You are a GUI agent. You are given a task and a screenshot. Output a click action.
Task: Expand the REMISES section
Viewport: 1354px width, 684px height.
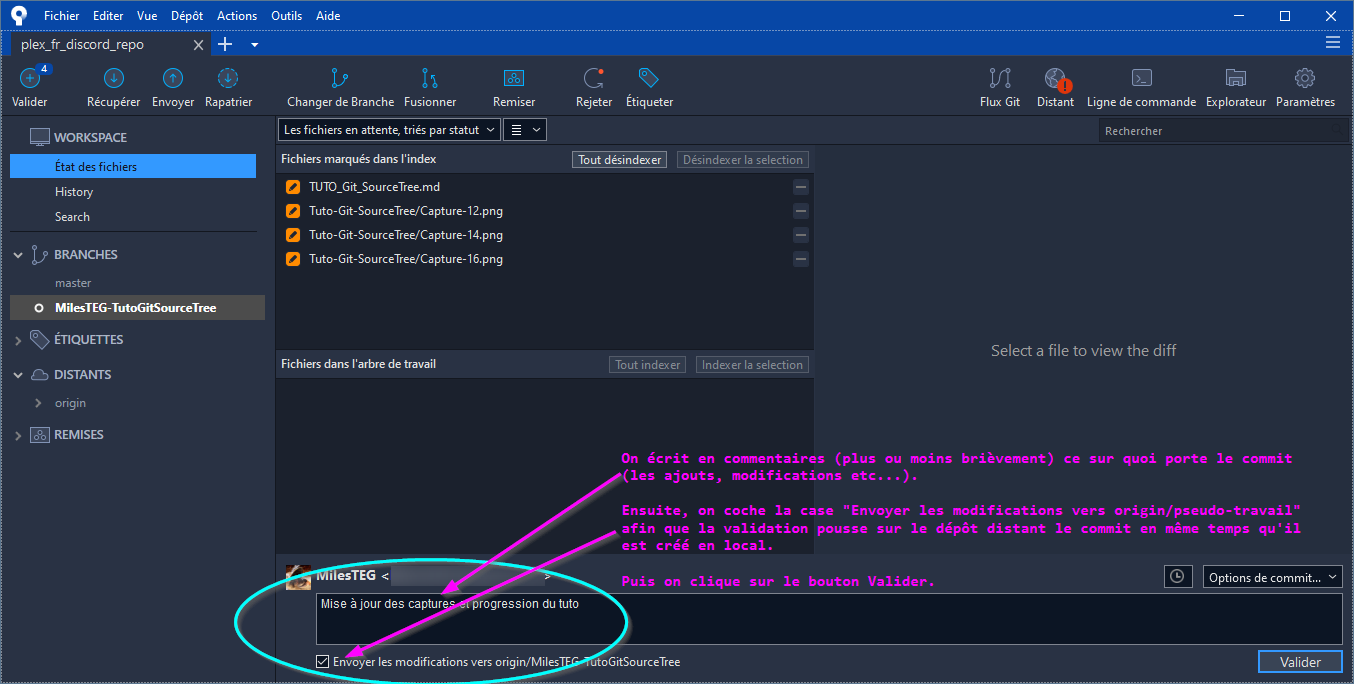coord(18,436)
